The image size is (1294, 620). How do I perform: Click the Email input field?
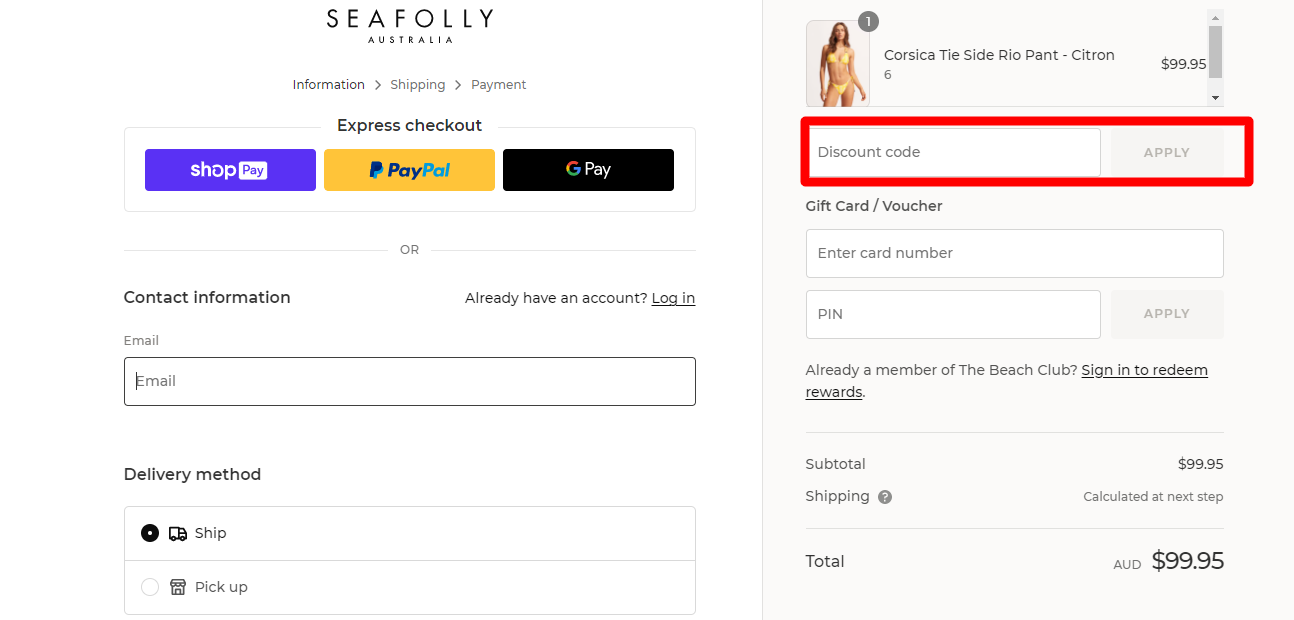tap(409, 381)
